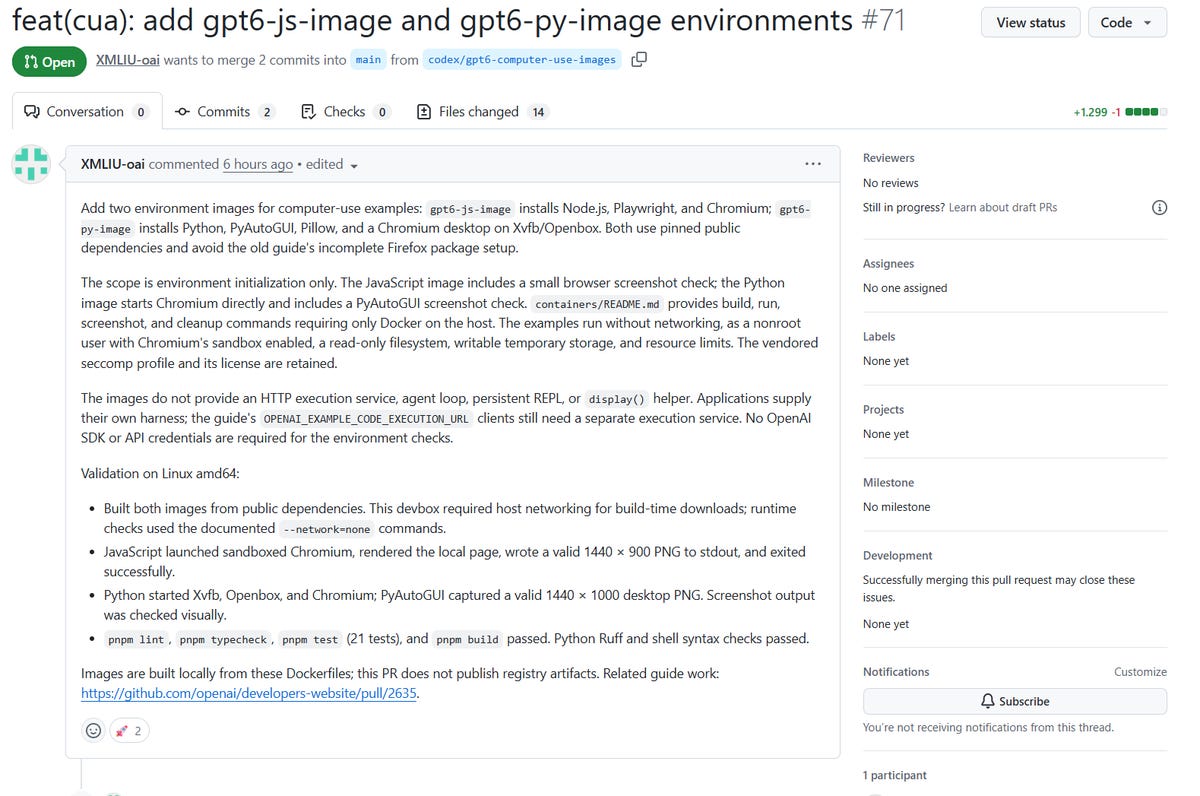Open the 6 hours ago timestamp link

[x=258, y=164]
